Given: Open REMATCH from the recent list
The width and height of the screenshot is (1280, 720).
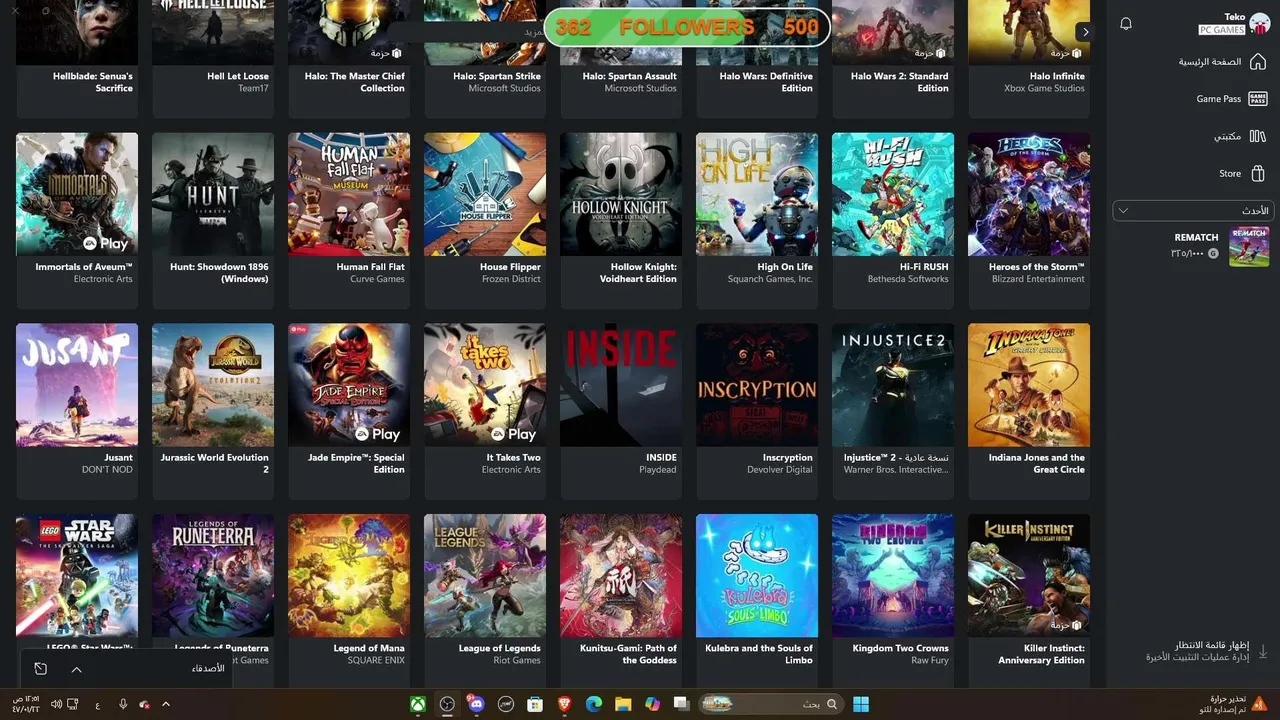Looking at the screenshot, I should click(x=1194, y=245).
